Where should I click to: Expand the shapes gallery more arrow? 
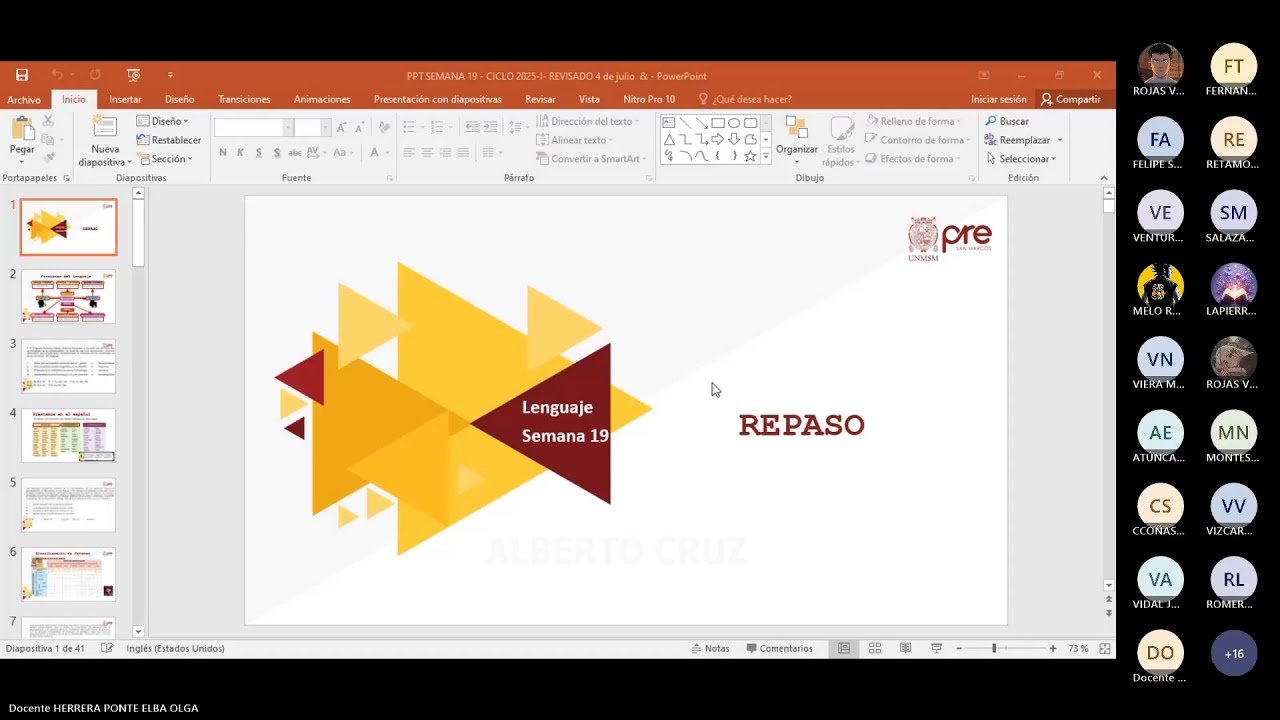click(766, 157)
